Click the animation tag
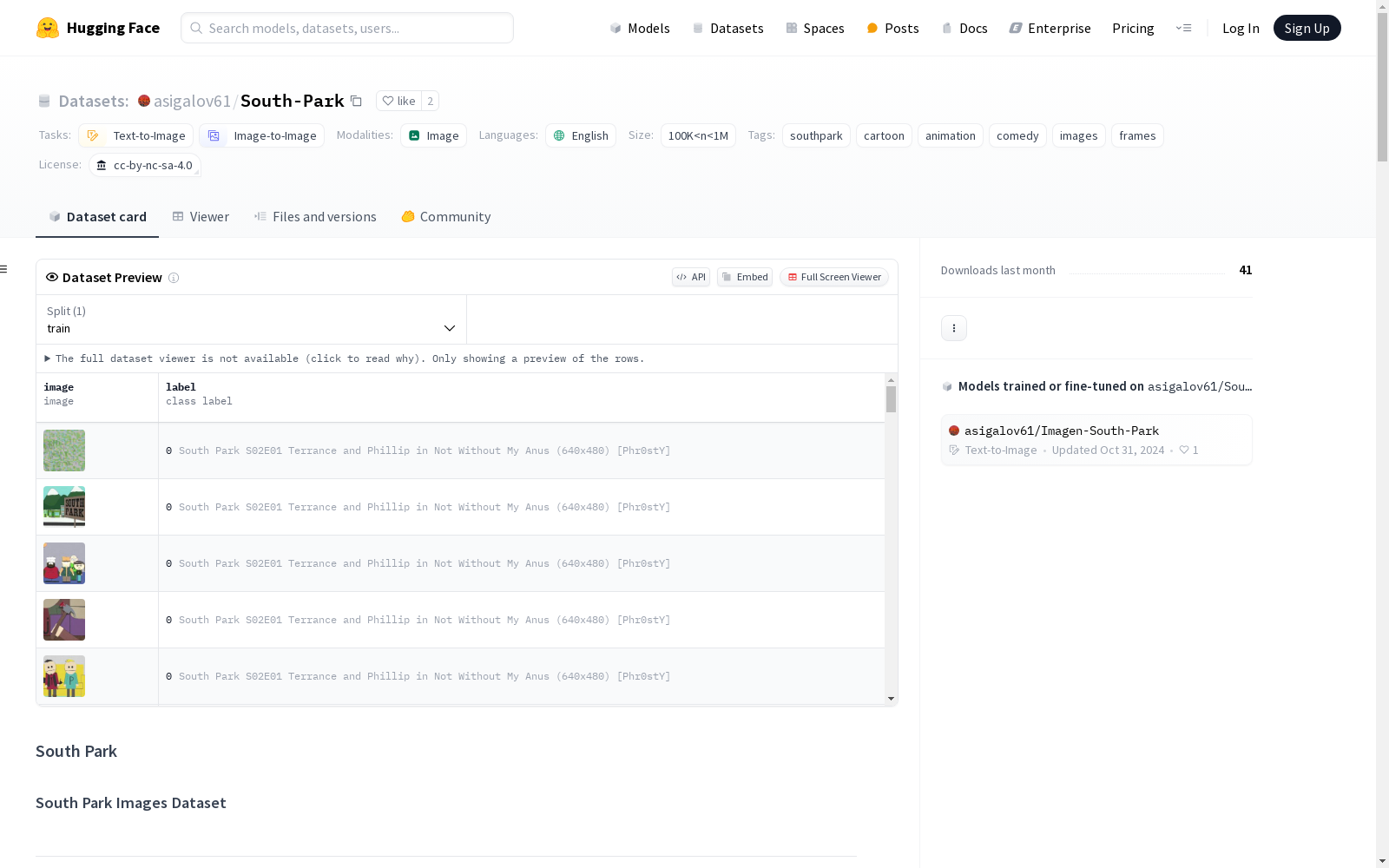This screenshot has width=1389, height=868. [951, 135]
